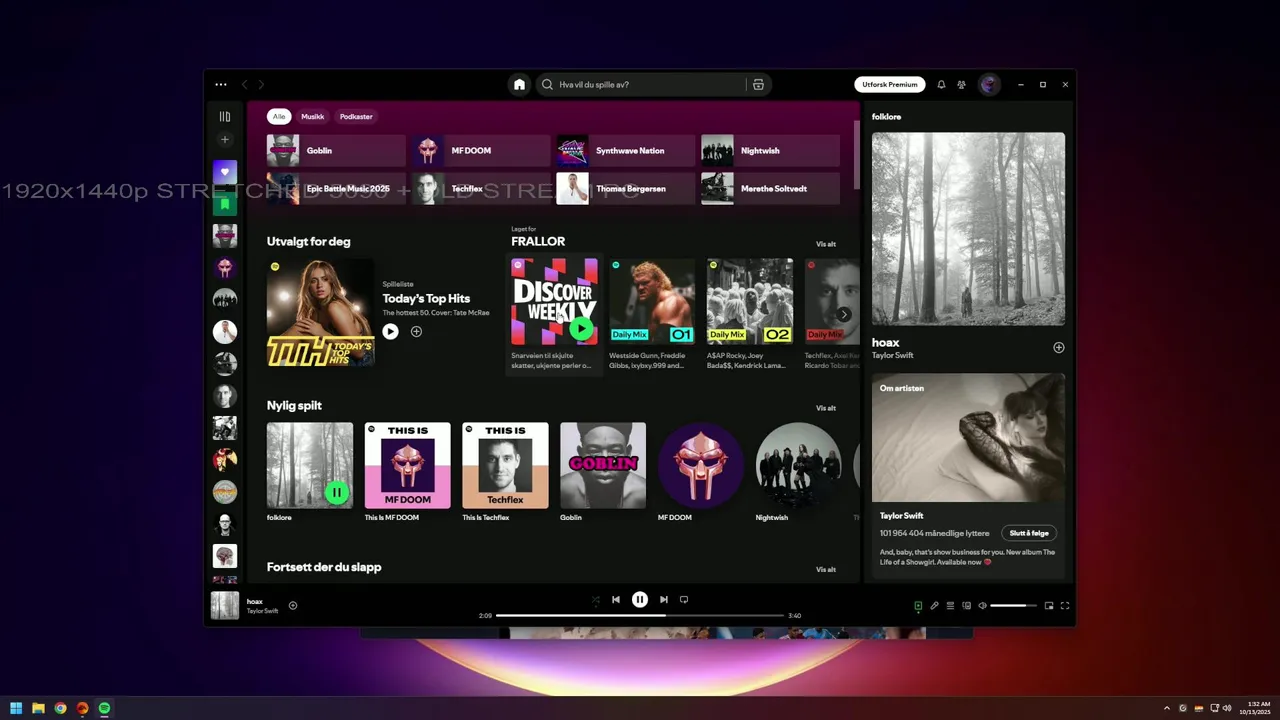Show lyrics with microphone icon
This screenshot has width=1280, height=720.
(x=934, y=606)
